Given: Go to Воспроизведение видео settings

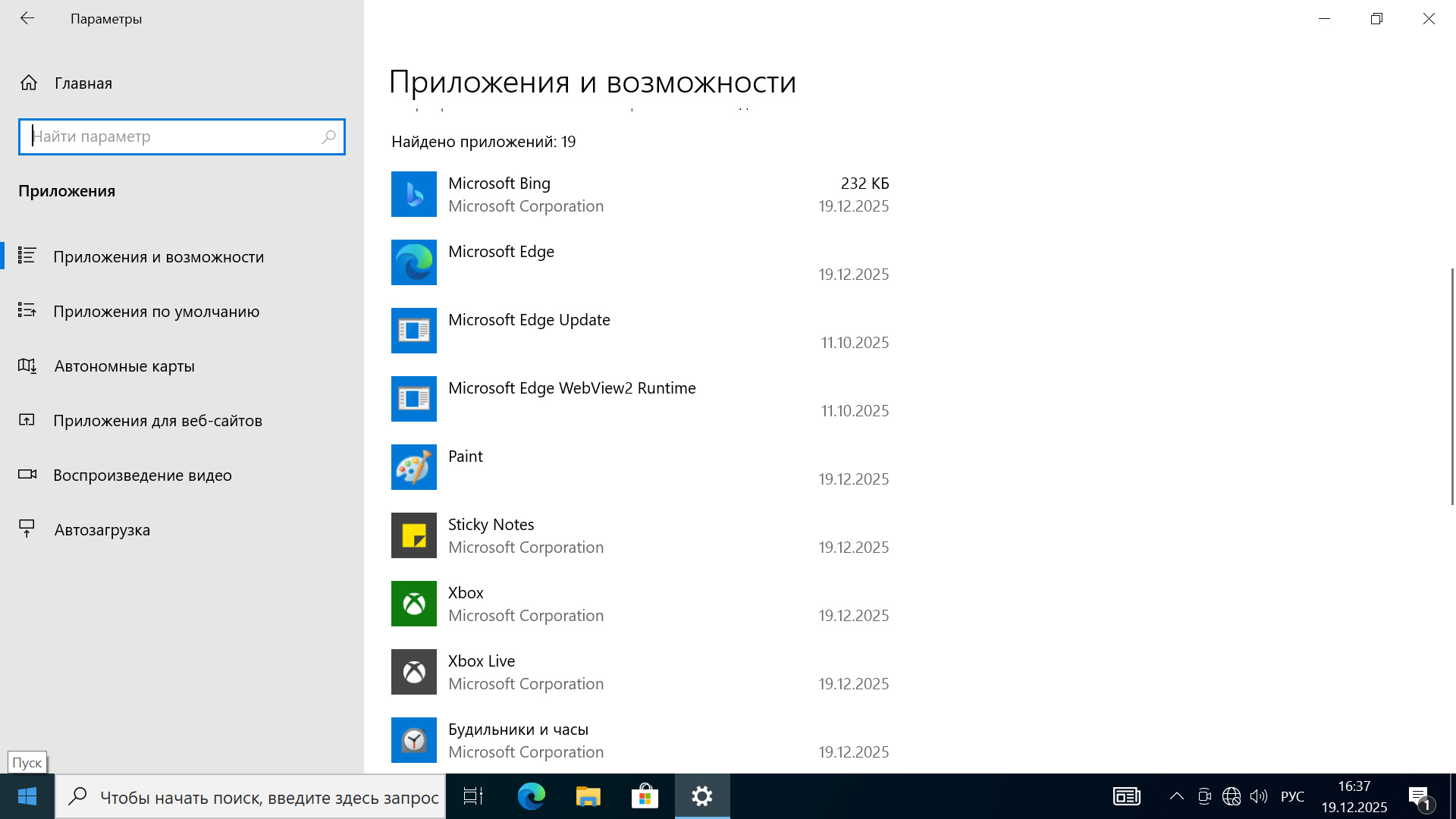Looking at the screenshot, I should pyautogui.click(x=142, y=475).
